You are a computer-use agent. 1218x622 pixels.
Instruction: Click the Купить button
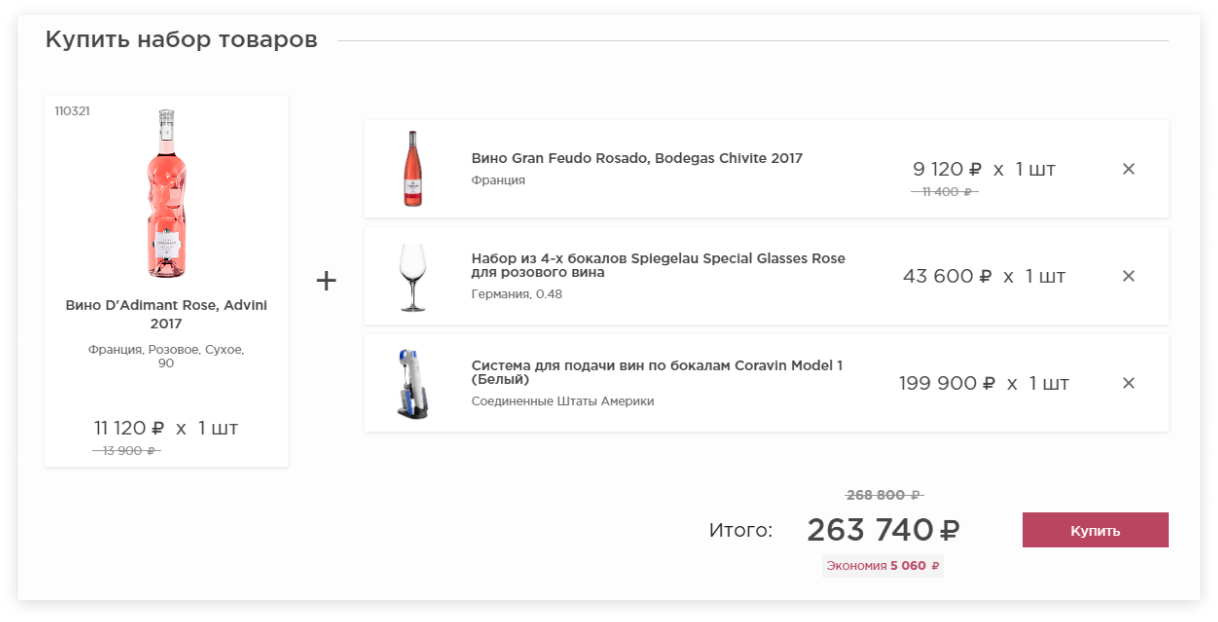point(1095,530)
